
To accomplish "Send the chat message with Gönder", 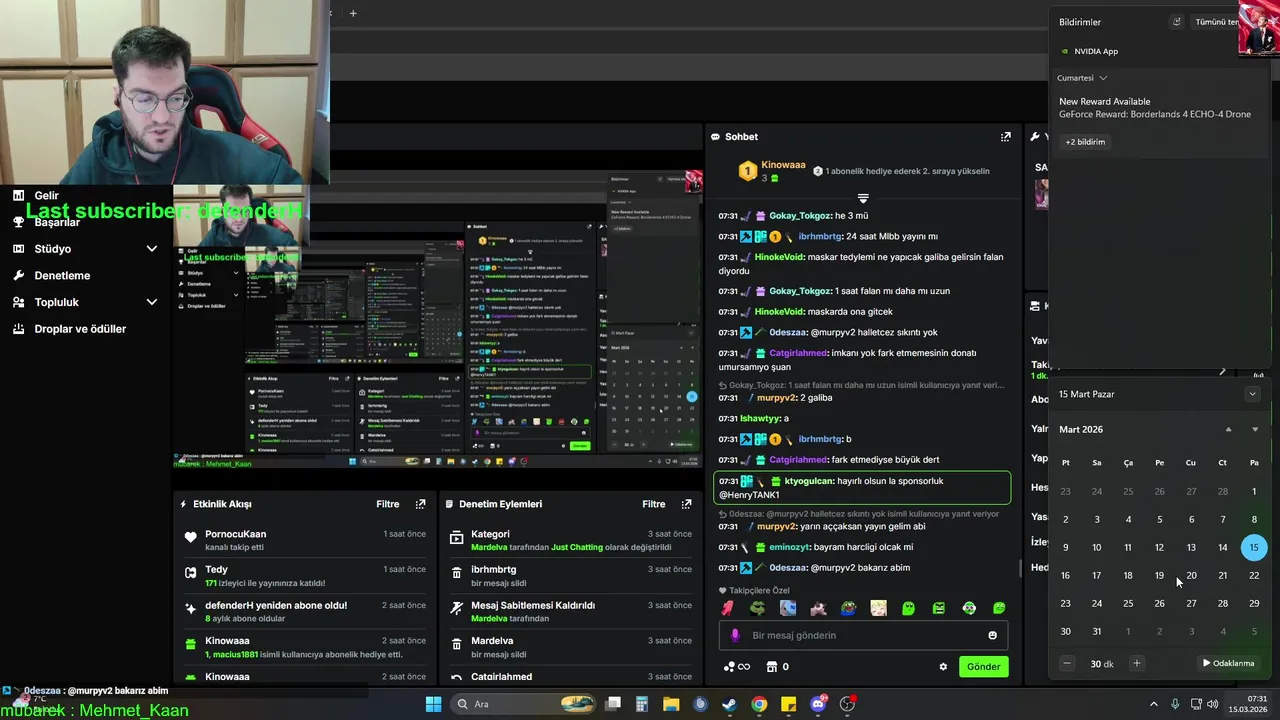I will pyautogui.click(x=983, y=667).
